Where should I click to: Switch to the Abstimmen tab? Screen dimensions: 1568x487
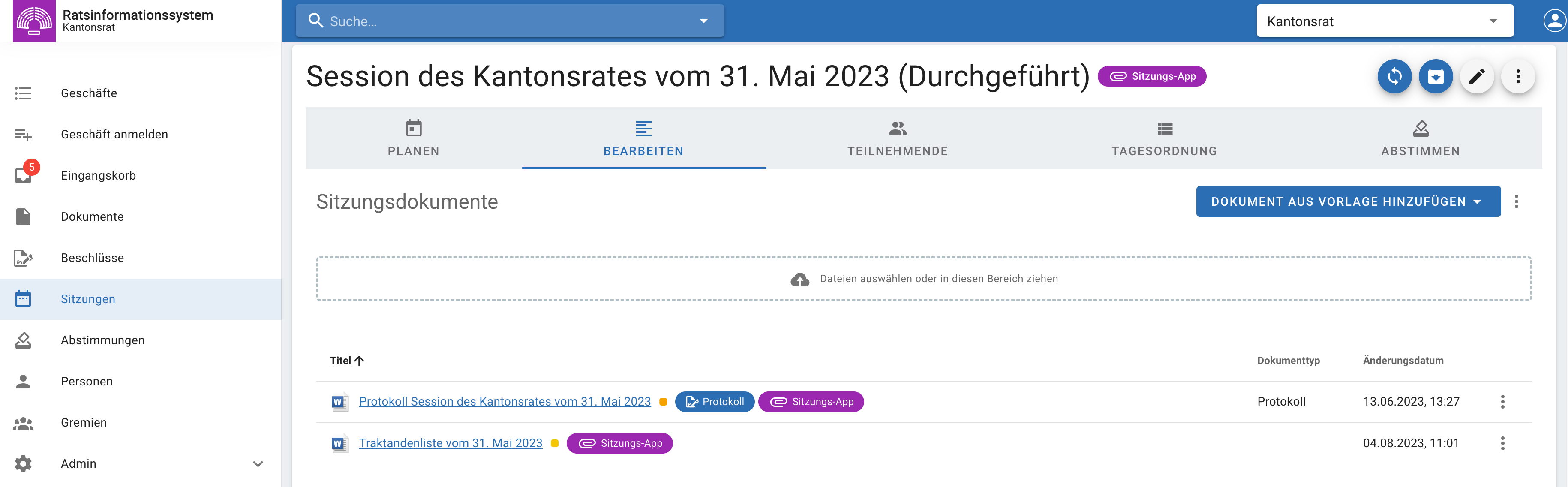pos(1420,138)
